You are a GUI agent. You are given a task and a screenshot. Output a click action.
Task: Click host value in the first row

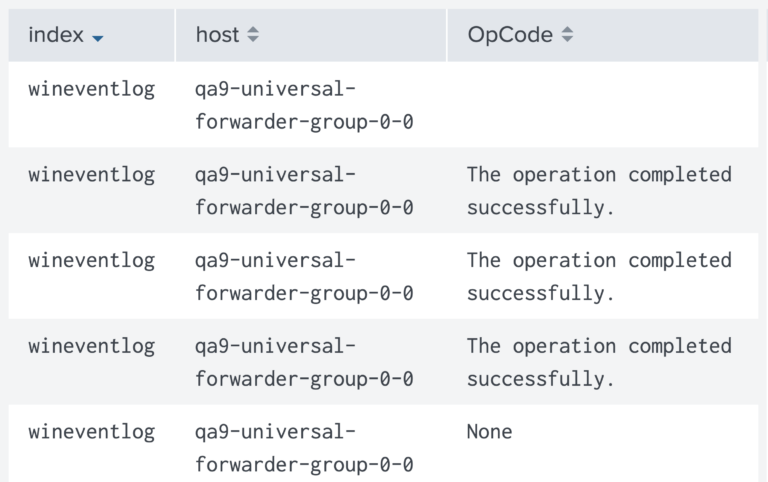click(x=304, y=105)
